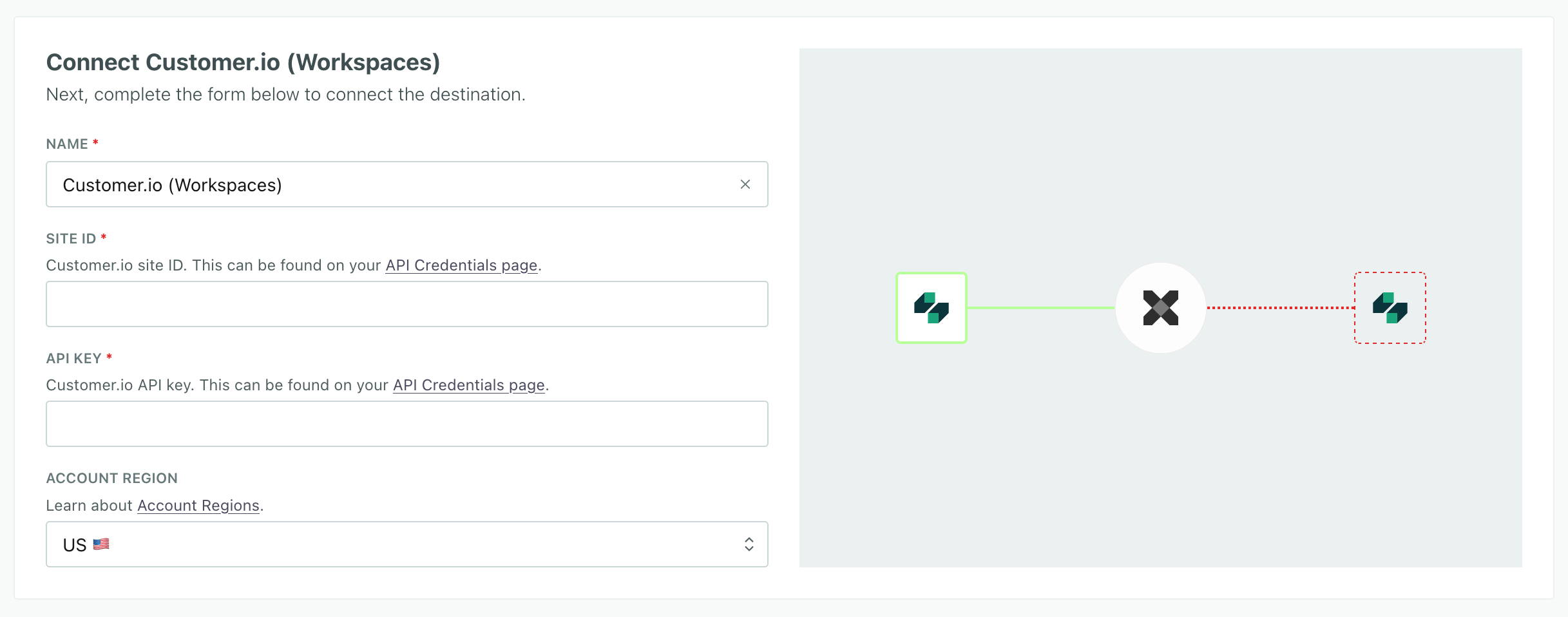
Task: Clear the Name field using the X button
Action: (x=745, y=184)
